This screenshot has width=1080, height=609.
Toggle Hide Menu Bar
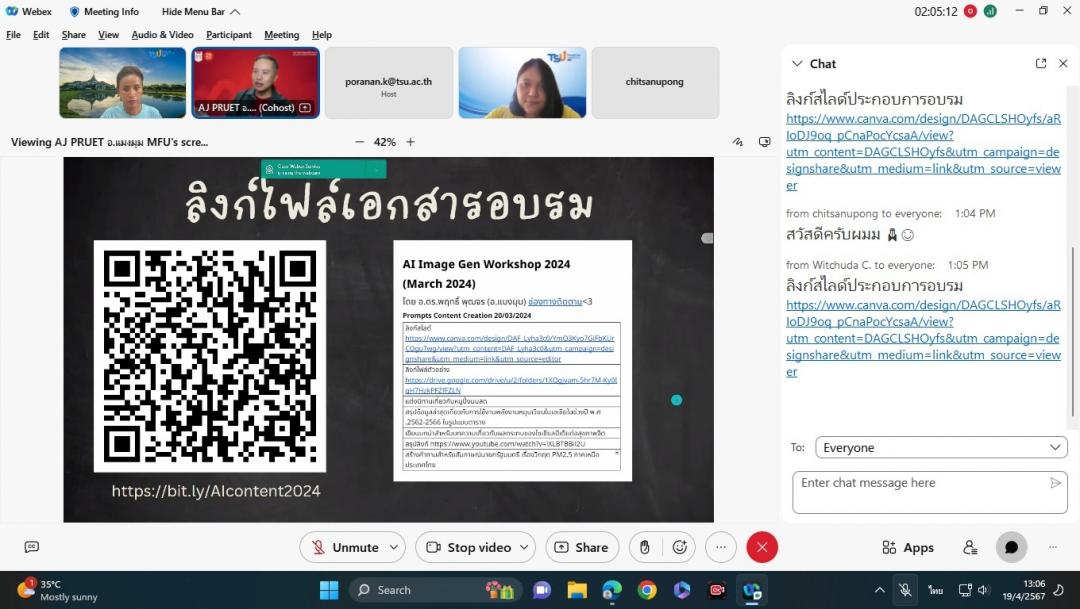200,12
